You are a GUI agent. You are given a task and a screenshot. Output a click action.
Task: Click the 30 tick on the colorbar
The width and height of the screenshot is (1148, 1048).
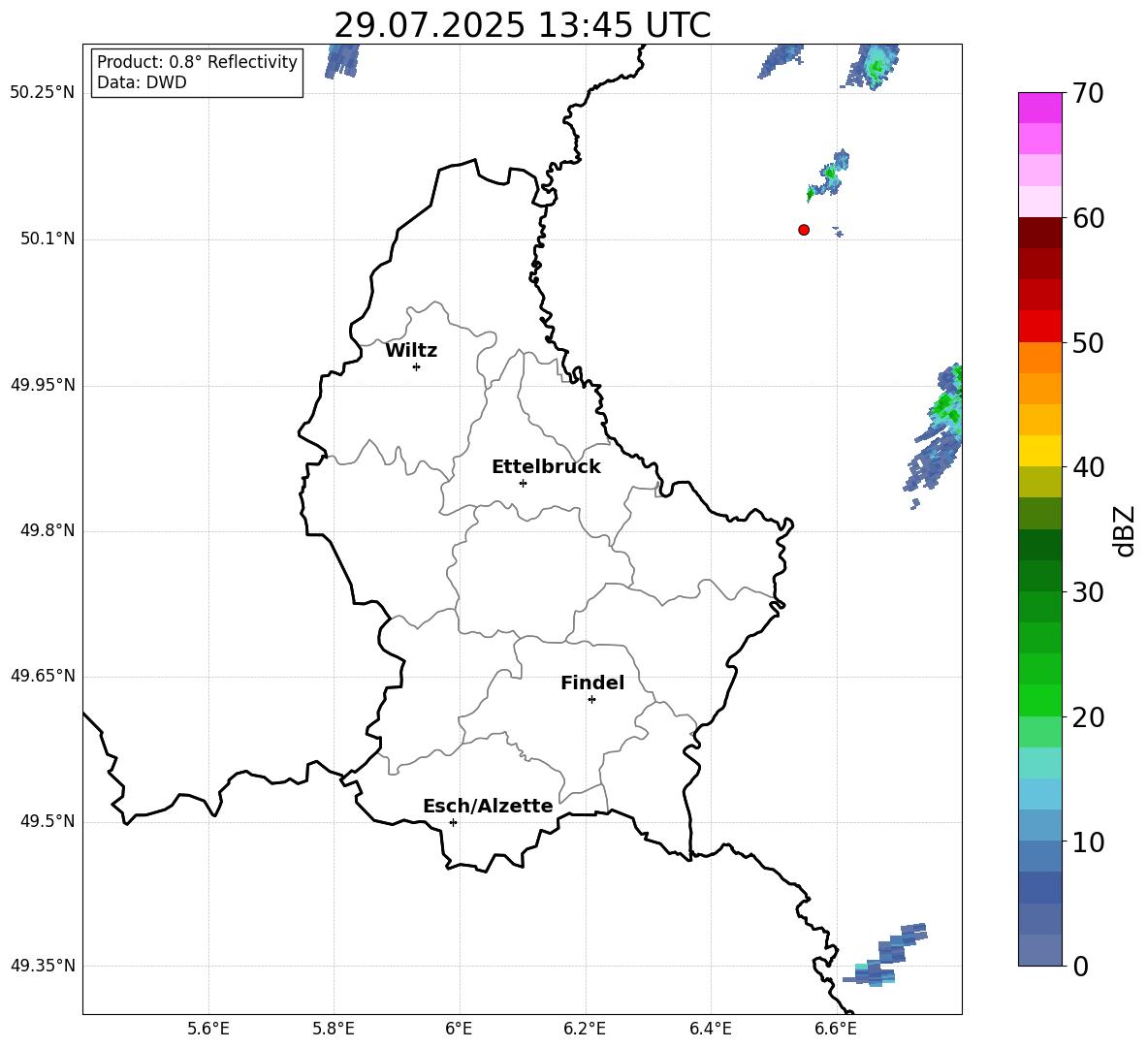[x=1088, y=592]
